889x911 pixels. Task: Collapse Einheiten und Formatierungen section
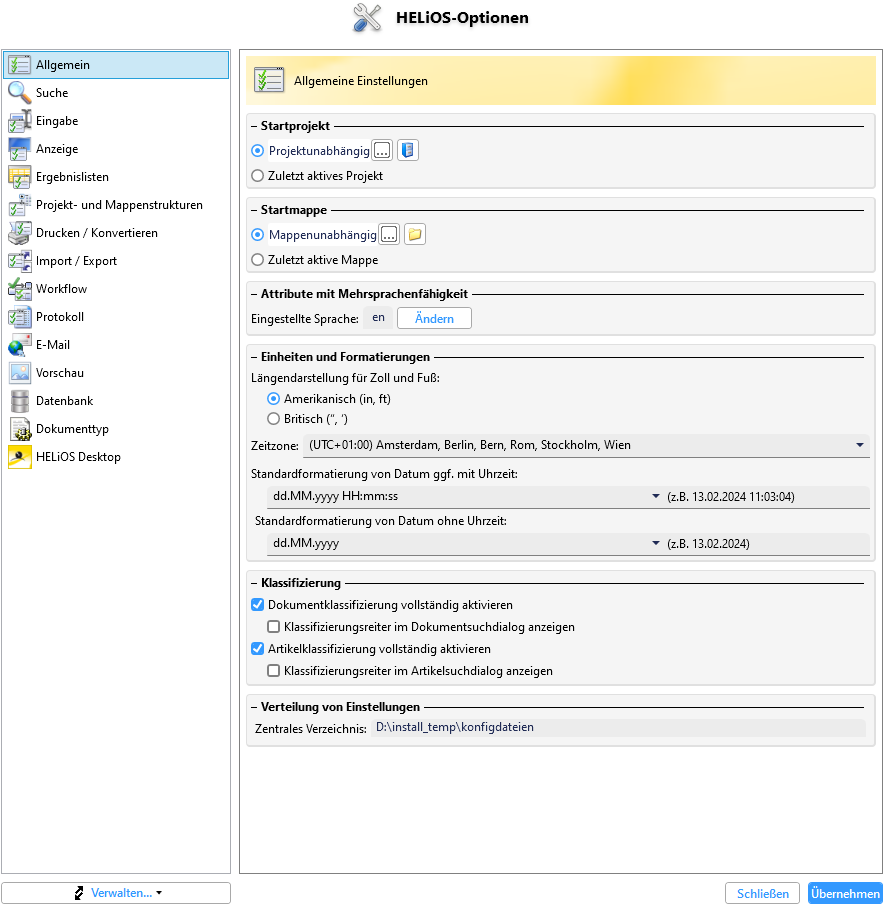[x=254, y=357]
